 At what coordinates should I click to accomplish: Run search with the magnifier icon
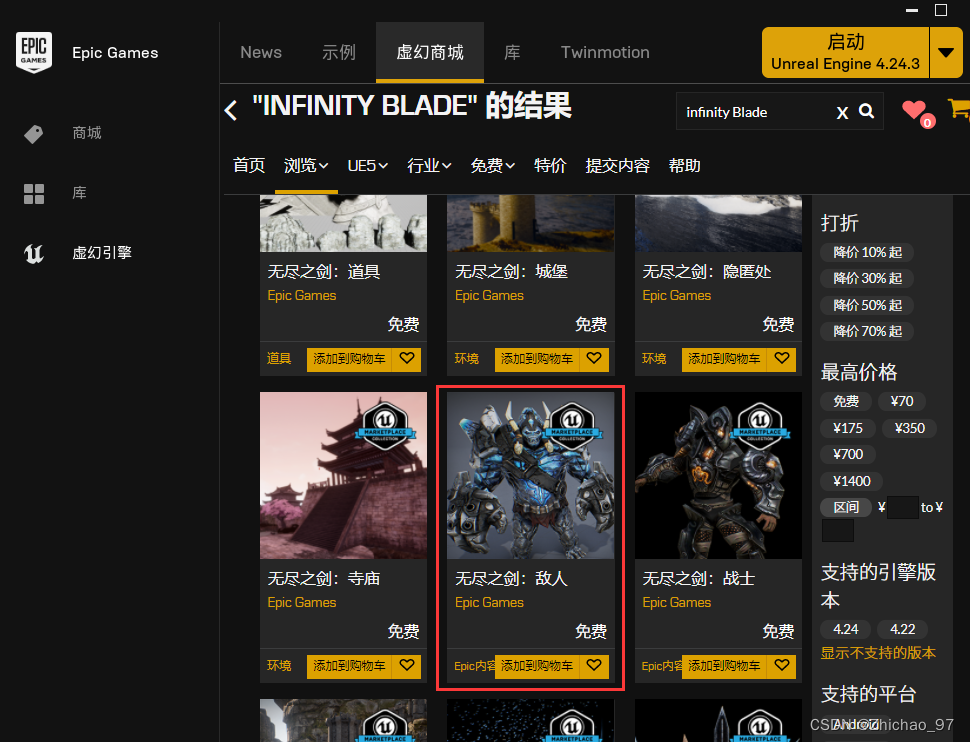tap(867, 111)
